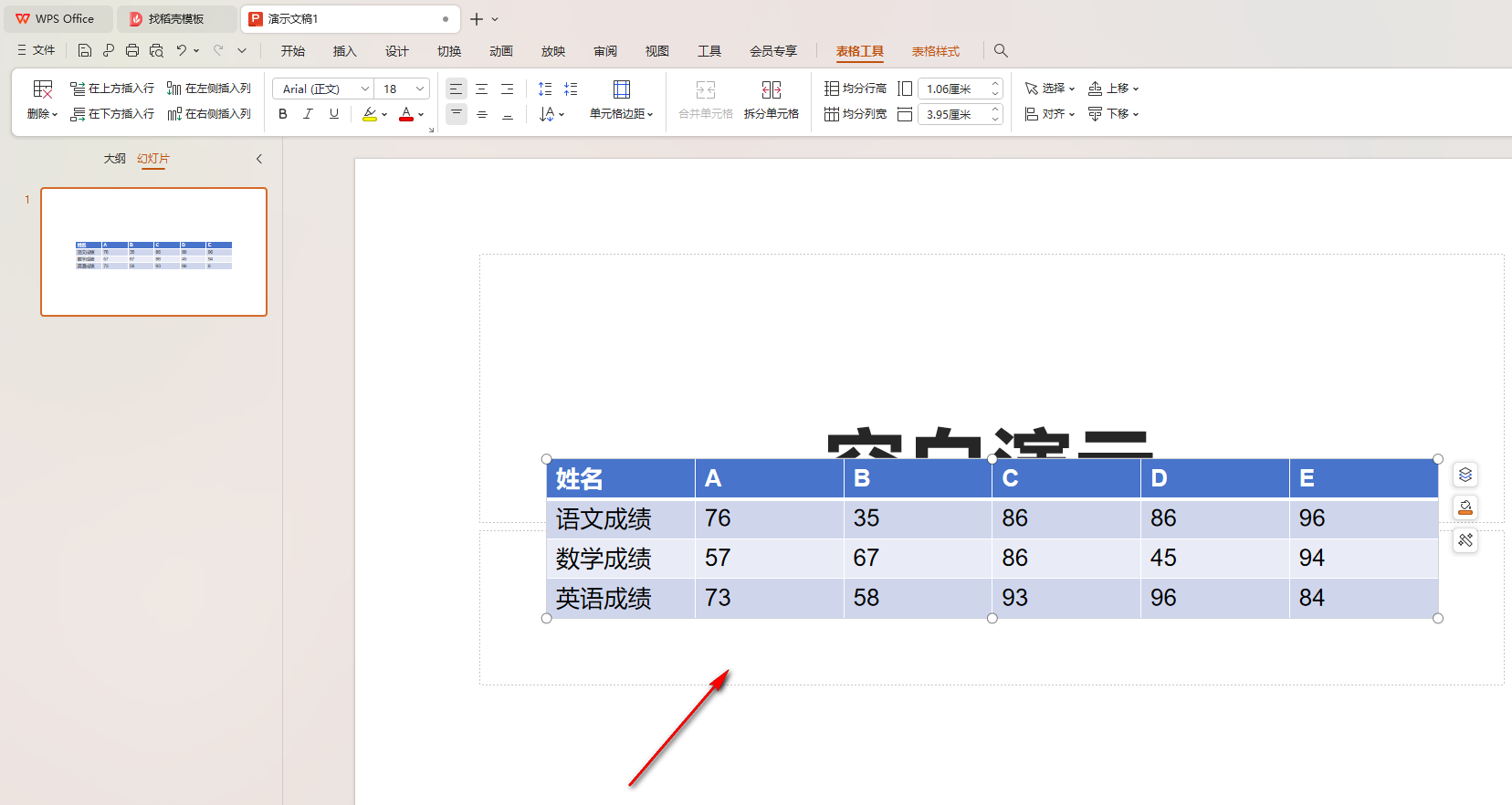
Task: Set vertical align top
Action: point(457,114)
